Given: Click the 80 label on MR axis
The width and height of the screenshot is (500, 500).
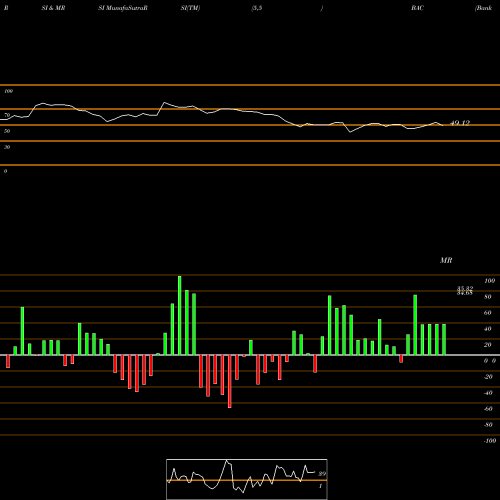Looking at the screenshot, I should click(x=488, y=297).
